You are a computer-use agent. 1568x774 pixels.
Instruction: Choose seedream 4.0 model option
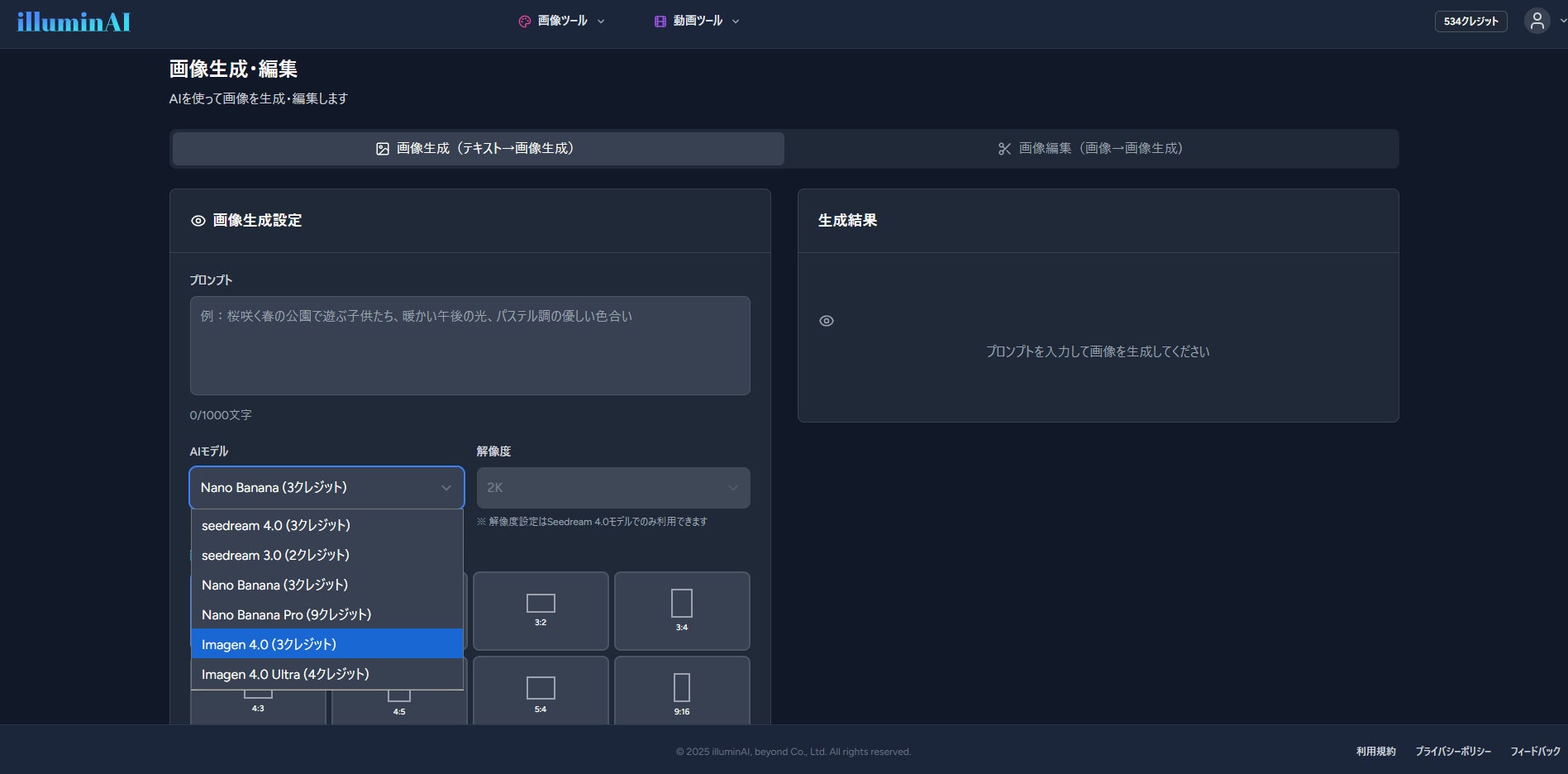coord(326,525)
